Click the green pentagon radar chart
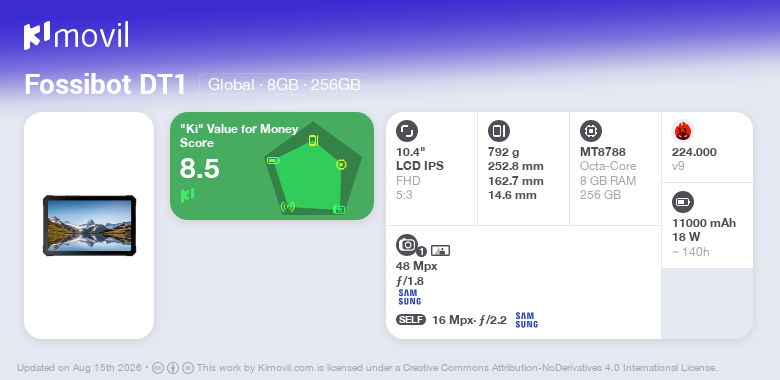Image resolution: width=780 pixels, height=380 pixels. click(x=313, y=169)
